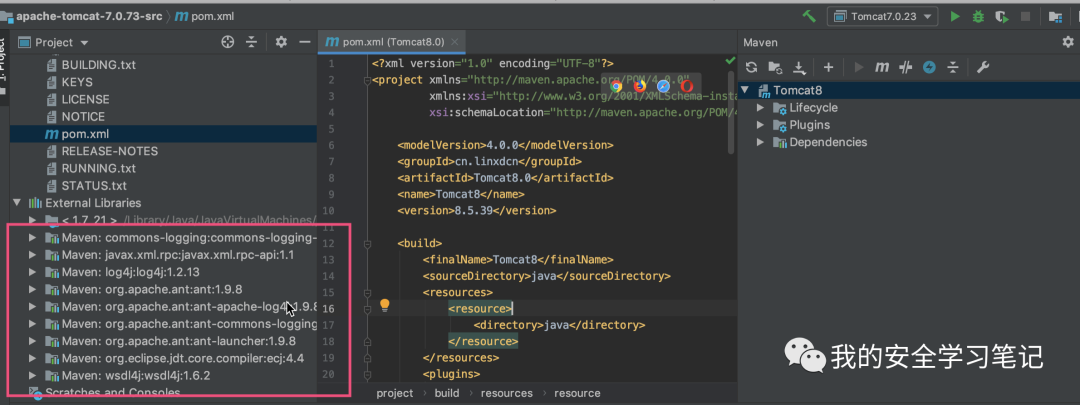Screen dimensions: 1080x405
Task: Toggle Skip Tests mode lightning icon
Action: point(929,67)
